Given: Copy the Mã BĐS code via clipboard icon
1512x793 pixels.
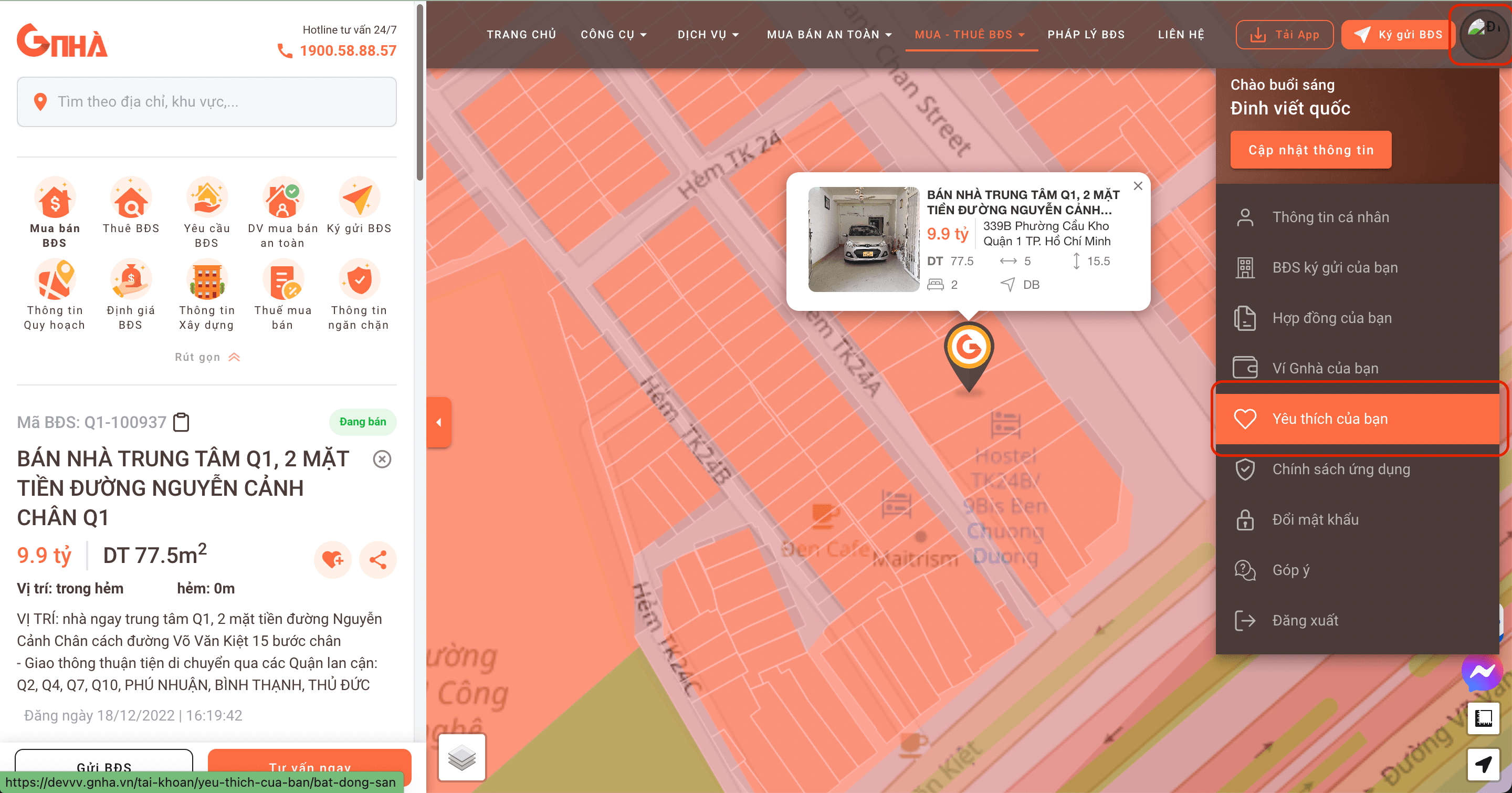Looking at the screenshot, I should pos(181,422).
